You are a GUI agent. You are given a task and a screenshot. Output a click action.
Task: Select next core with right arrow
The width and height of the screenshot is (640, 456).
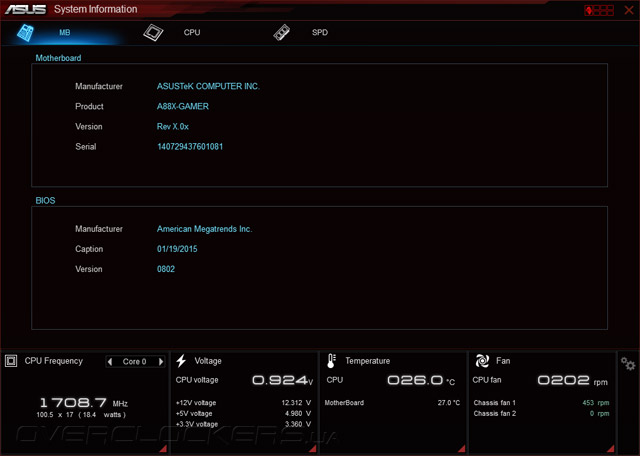[x=161, y=361]
